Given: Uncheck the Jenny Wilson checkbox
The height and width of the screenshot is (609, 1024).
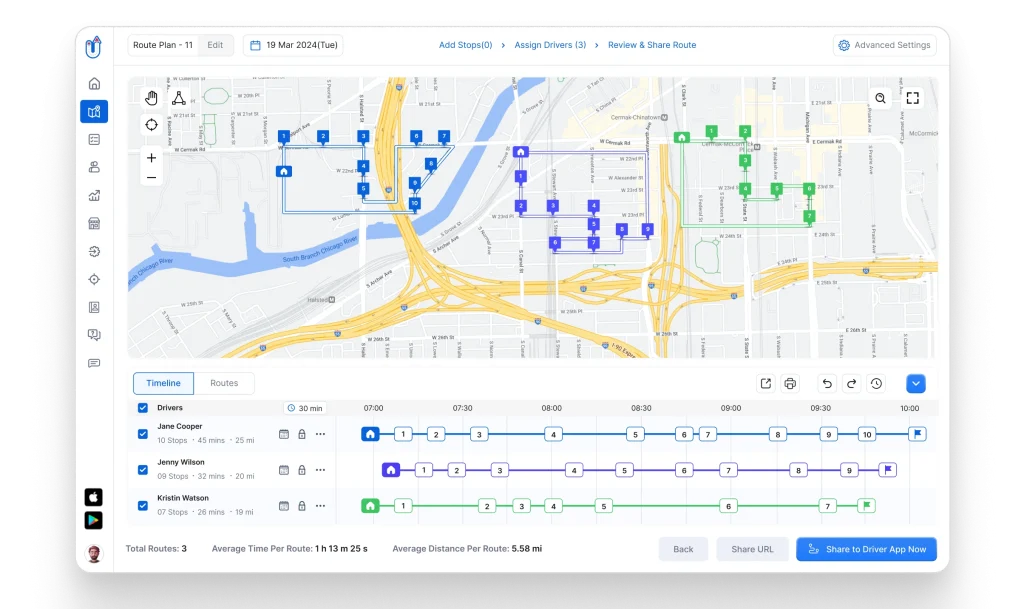Looking at the screenshot, I should (142, 470).
